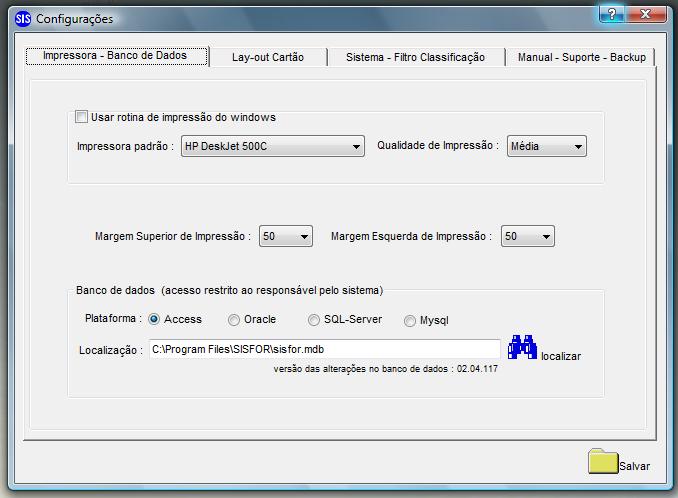Open Margem Superior de Impressão dropdown
This screenshot has width=678, height=498.
point(286,236)
